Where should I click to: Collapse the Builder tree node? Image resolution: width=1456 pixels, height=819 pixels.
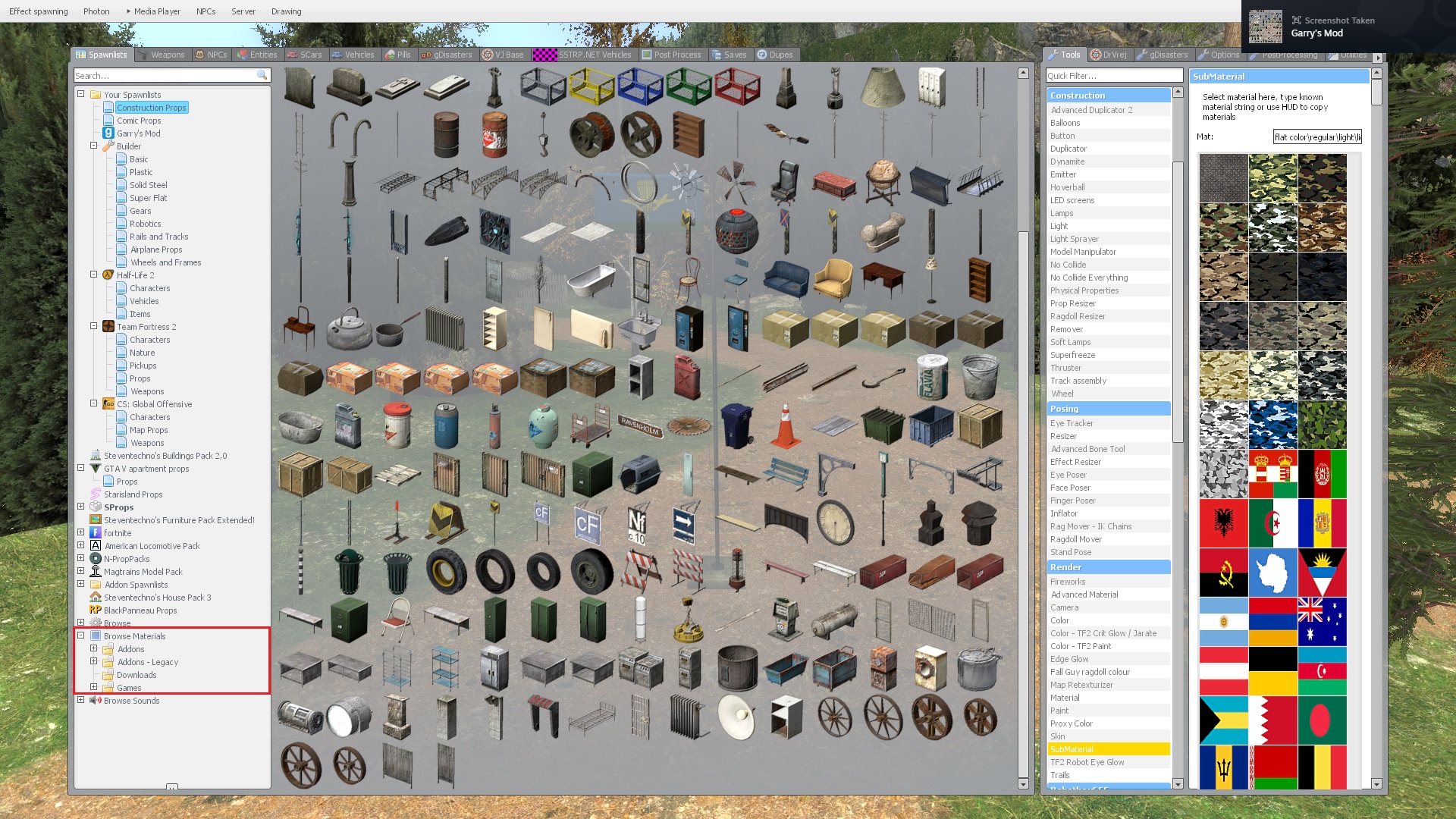(94, 146)
